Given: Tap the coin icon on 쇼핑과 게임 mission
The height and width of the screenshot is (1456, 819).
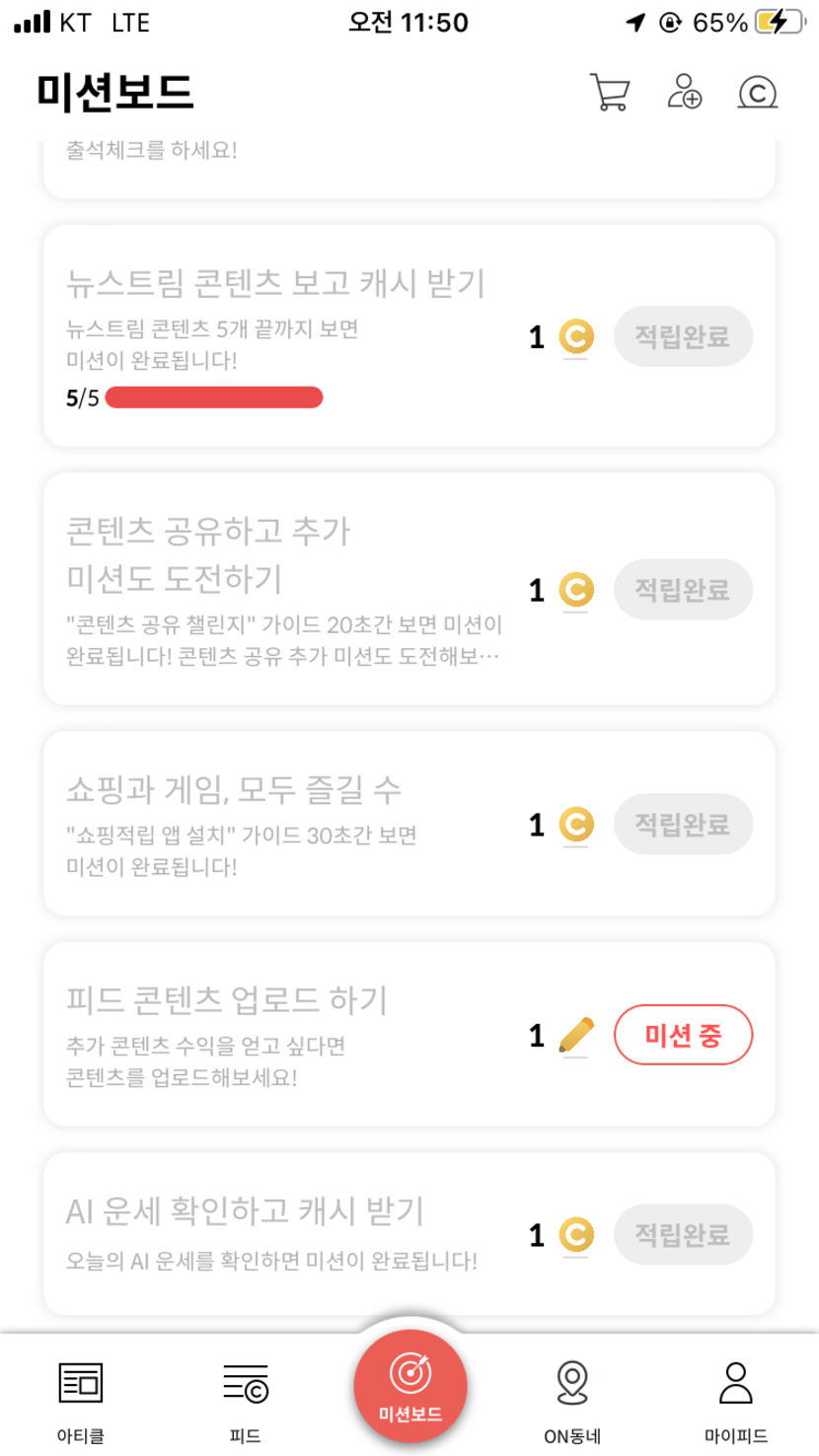Looking at the screenshot, I should 576,825.
